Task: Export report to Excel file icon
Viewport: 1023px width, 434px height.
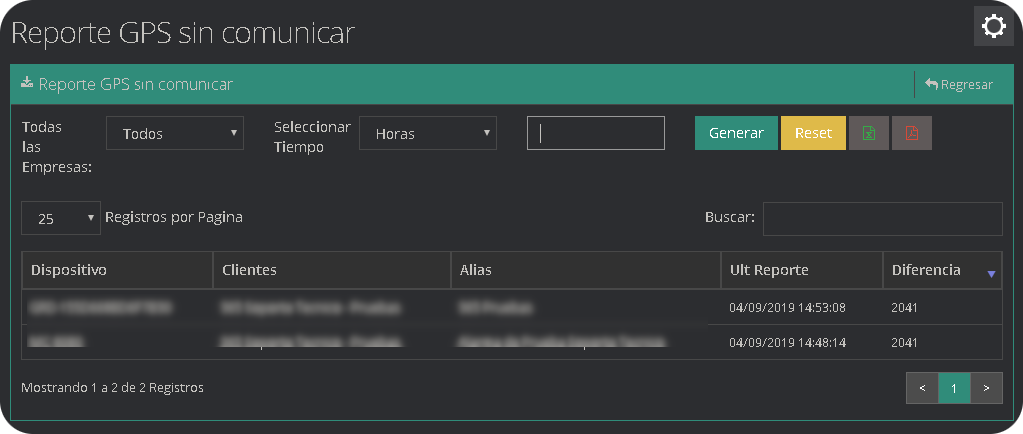Action: click(x=869, y=133)
